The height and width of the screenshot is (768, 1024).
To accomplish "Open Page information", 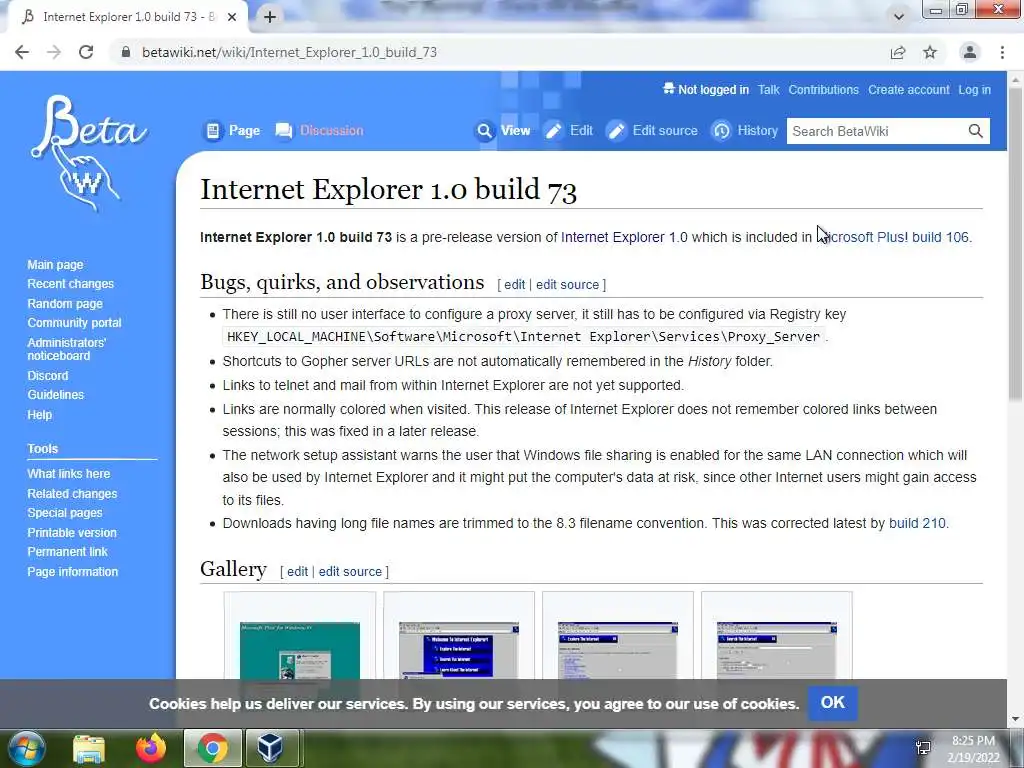I will (x=72, y=571).
